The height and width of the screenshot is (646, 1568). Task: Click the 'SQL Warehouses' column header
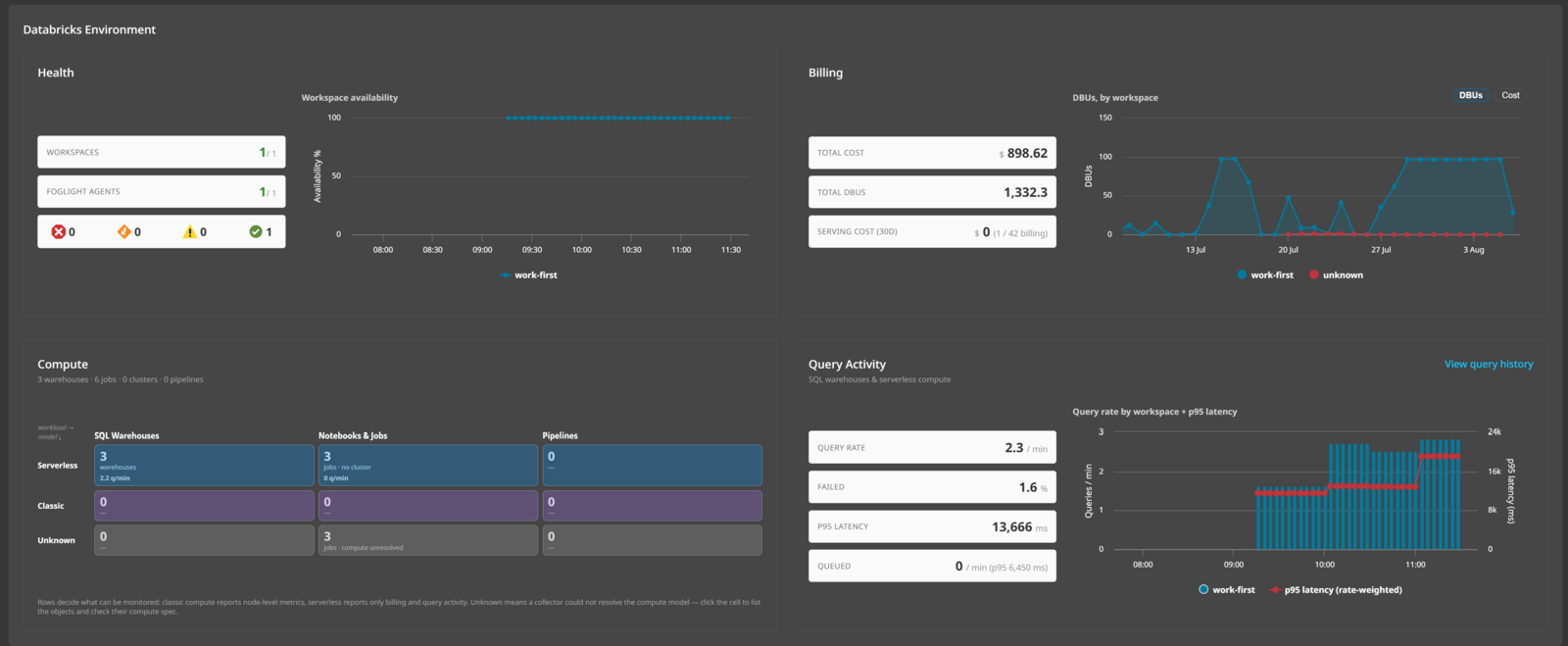pos(126,435)
